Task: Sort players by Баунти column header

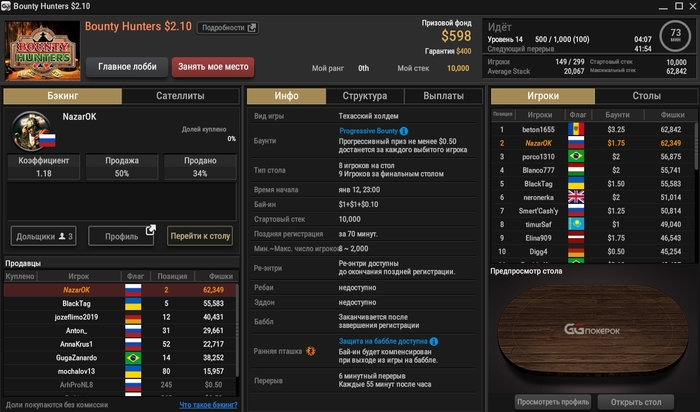Action: pyautogui.click(x=617, y=115)
